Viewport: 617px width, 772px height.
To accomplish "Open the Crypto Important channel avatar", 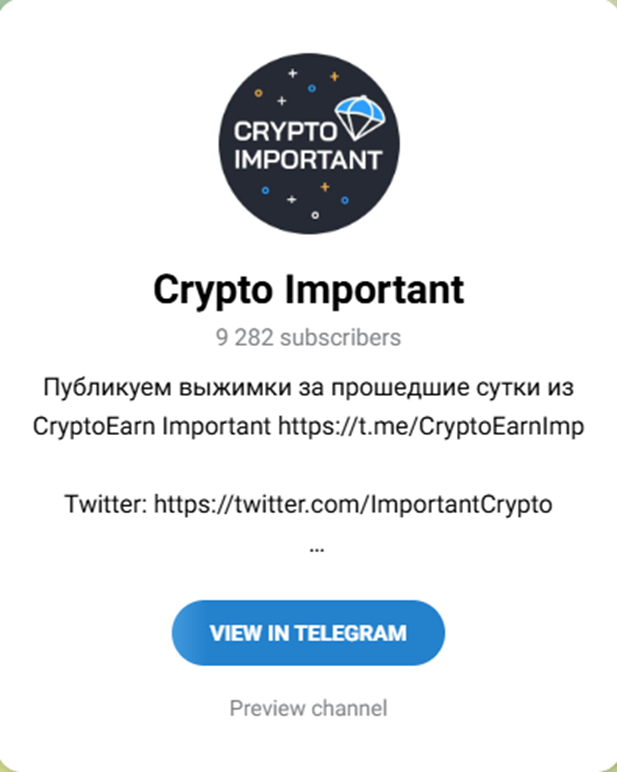I will [x=309, y=143].
